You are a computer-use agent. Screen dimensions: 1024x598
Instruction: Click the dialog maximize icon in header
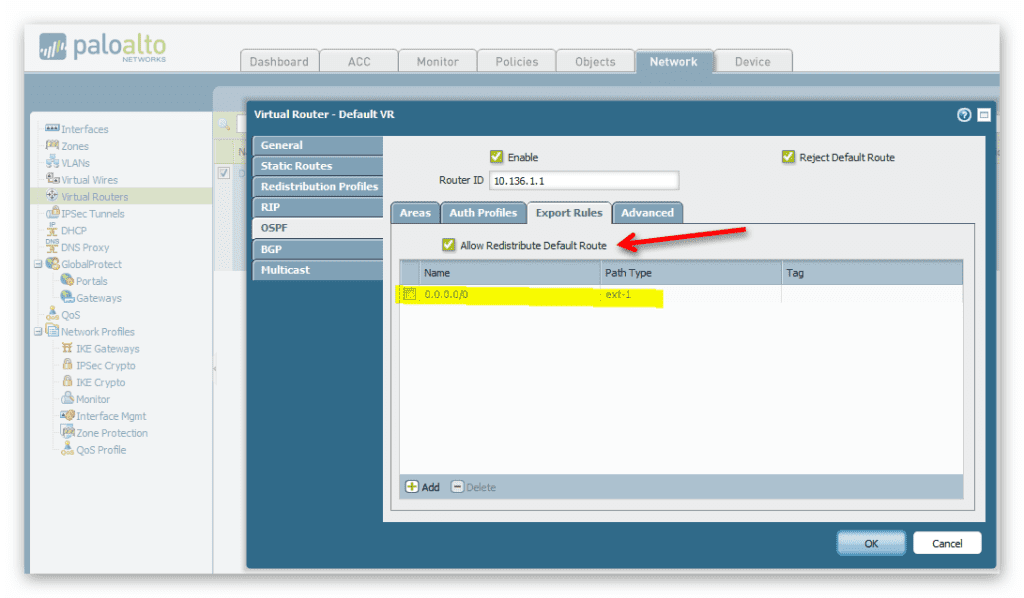[984, 115]
